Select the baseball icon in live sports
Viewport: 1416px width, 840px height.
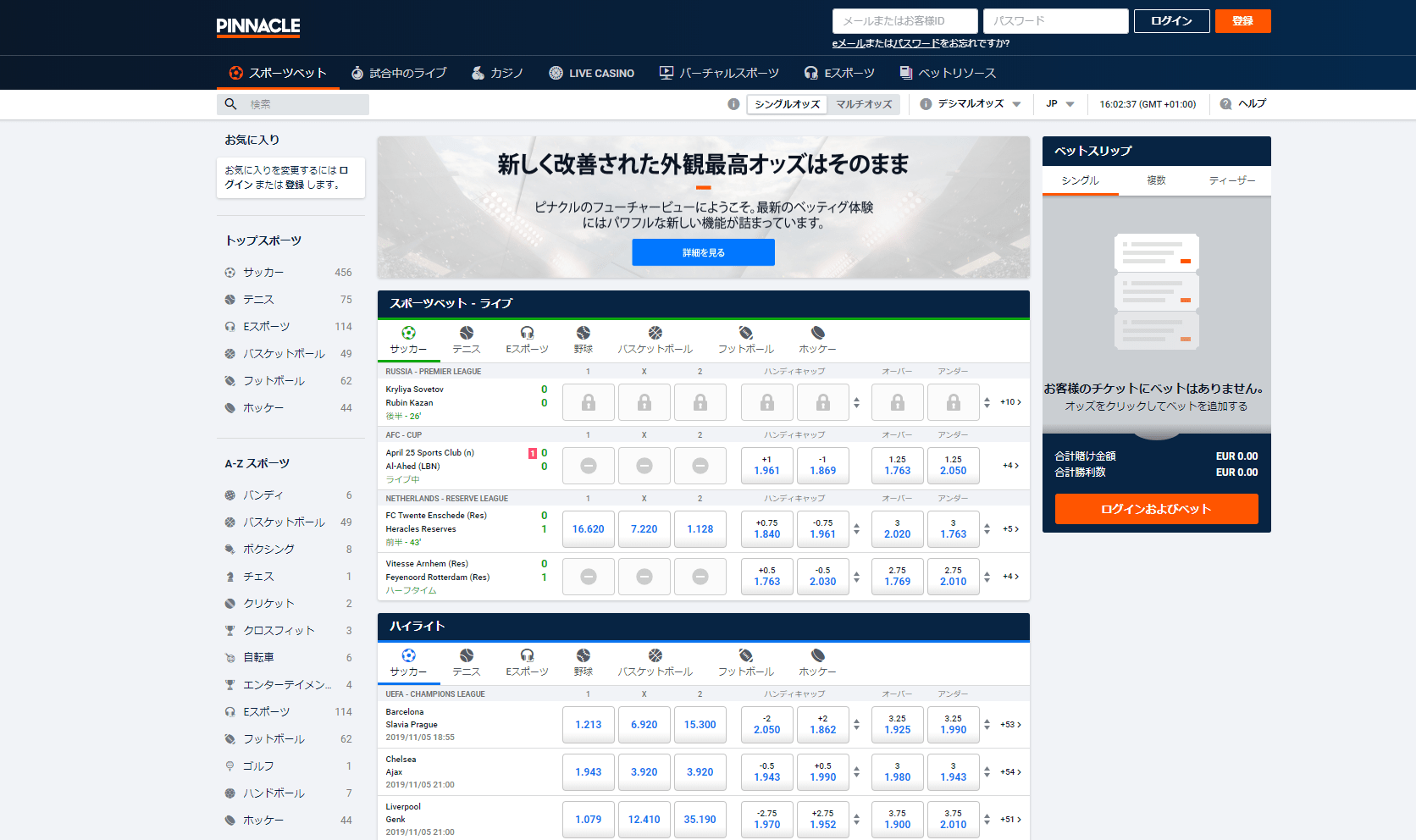[583, 334]
